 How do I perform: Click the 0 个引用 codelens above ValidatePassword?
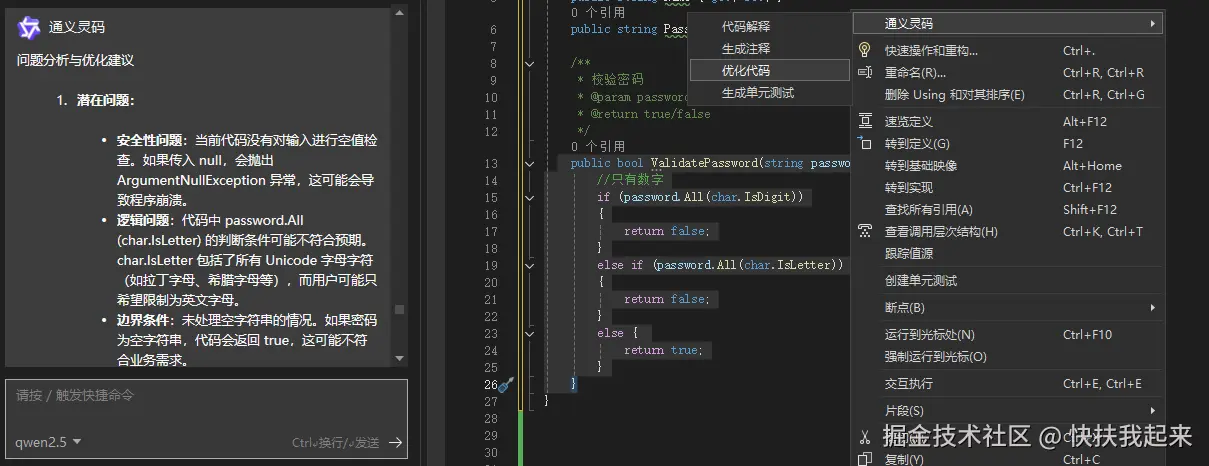pyautogui.click(x=597, y=147)
